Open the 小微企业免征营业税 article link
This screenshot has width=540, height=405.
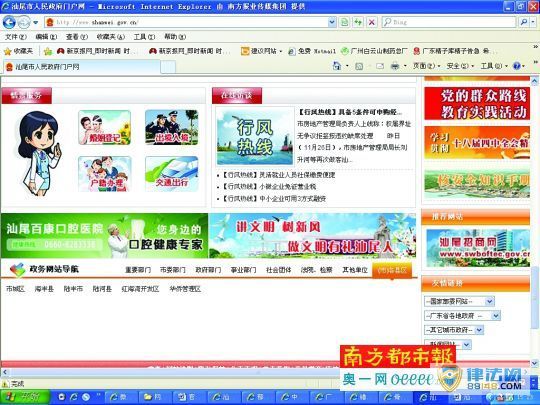pos(270,187)
